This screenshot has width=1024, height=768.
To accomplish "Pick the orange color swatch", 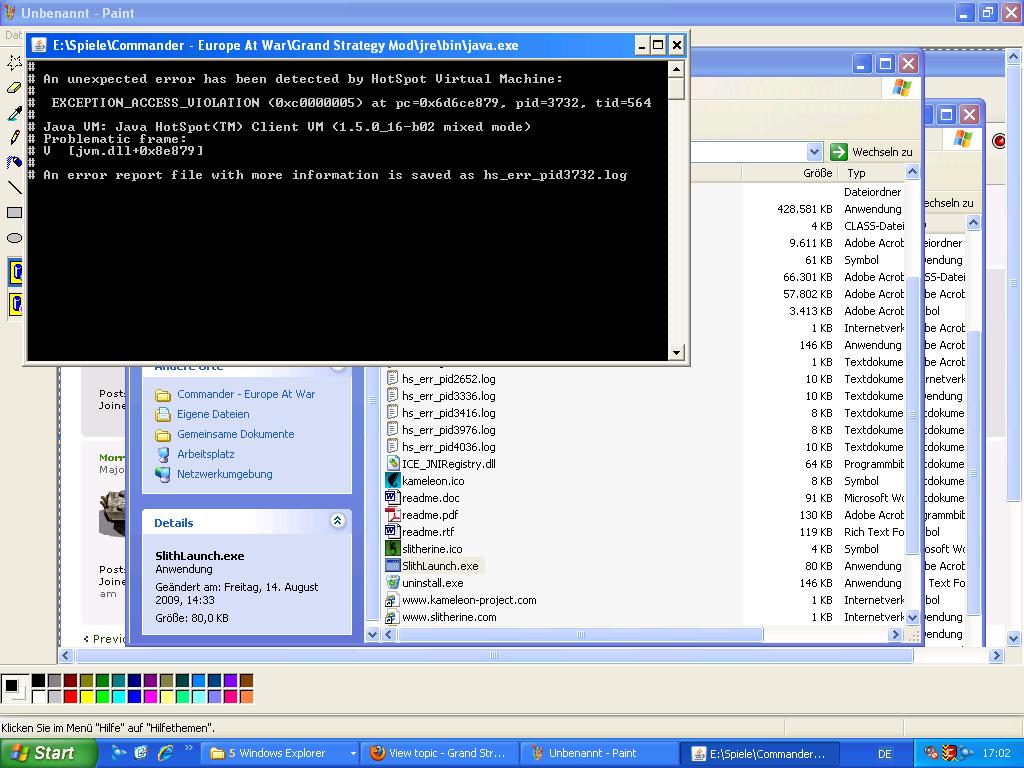I will coord(246,697).
